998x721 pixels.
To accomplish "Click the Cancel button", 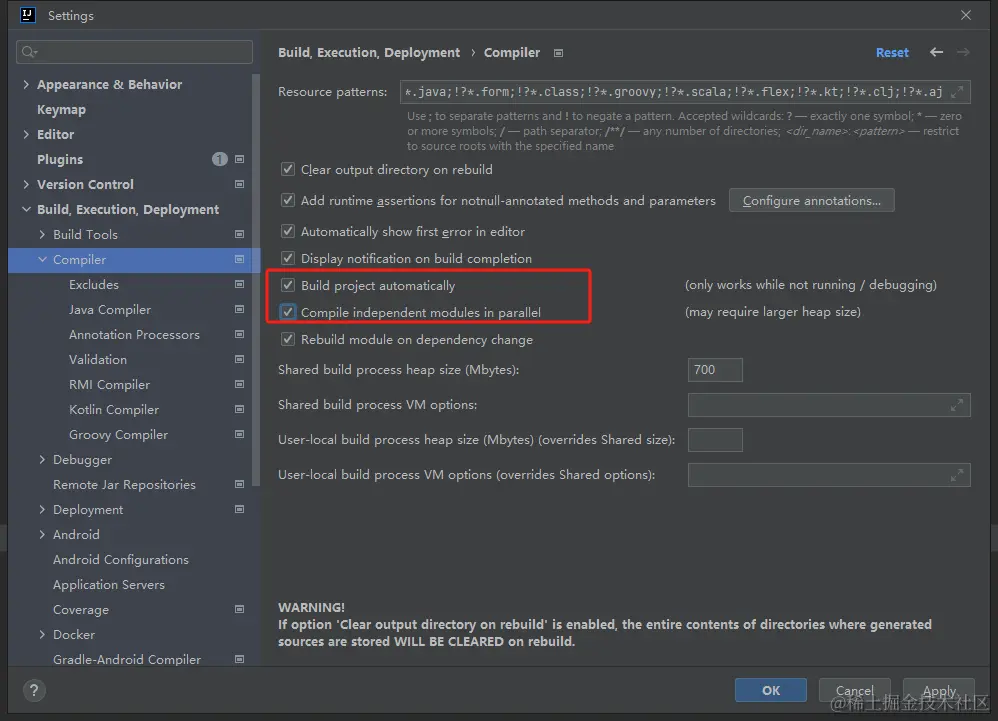I will coord(854,690).
